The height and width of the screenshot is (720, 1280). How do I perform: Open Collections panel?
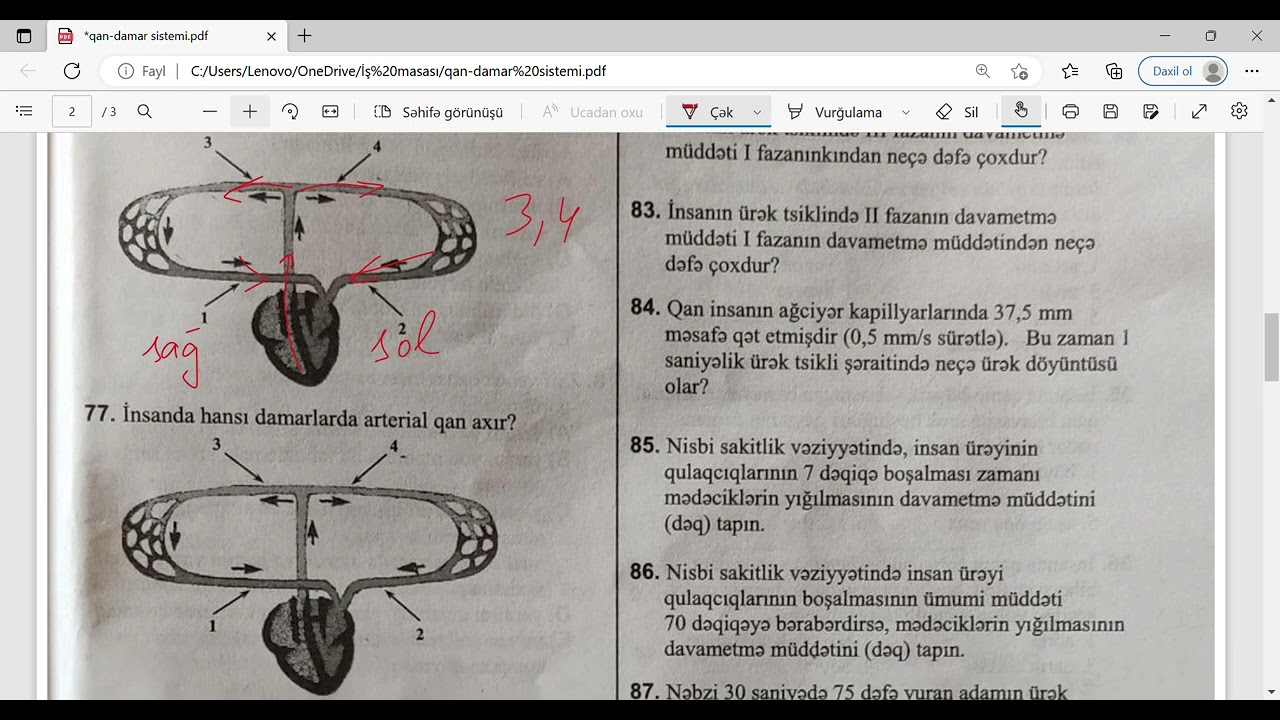tap(1114, 71)
